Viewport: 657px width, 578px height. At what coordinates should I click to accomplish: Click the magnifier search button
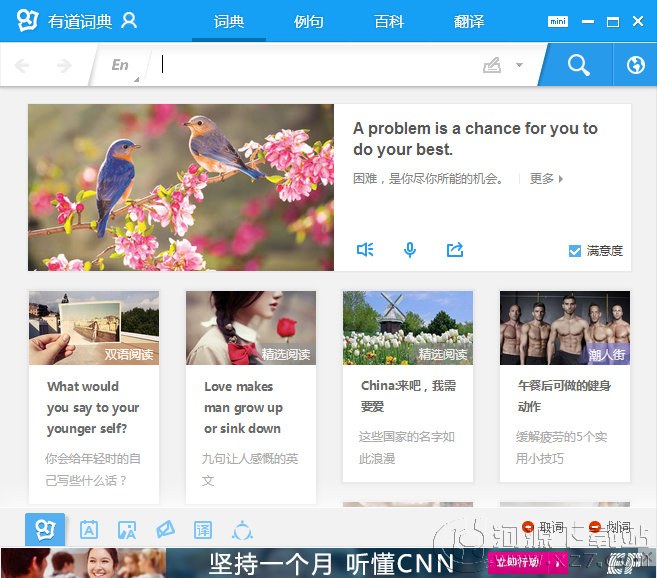578,65
